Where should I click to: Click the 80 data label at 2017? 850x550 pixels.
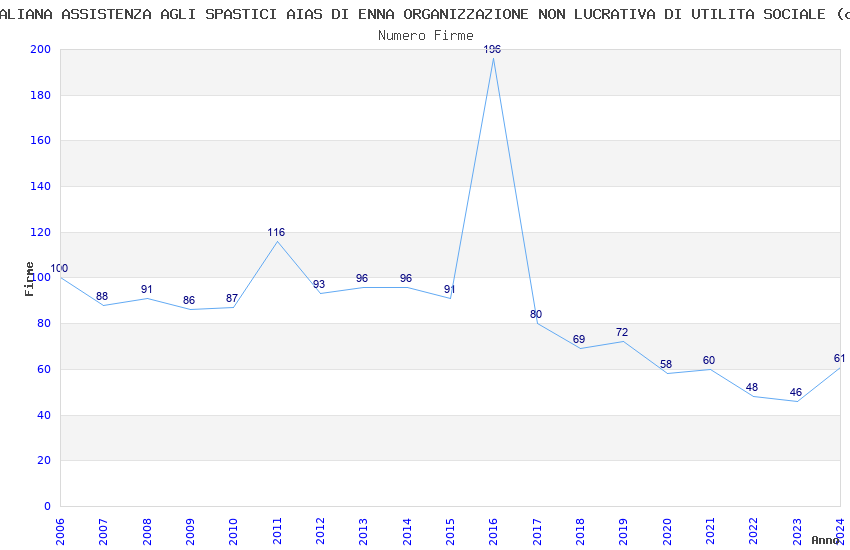click(x=536, y=314)
